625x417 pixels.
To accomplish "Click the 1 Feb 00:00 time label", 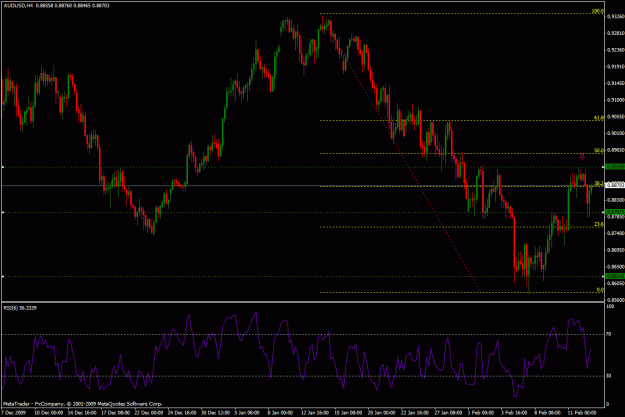I will point(481,413).
